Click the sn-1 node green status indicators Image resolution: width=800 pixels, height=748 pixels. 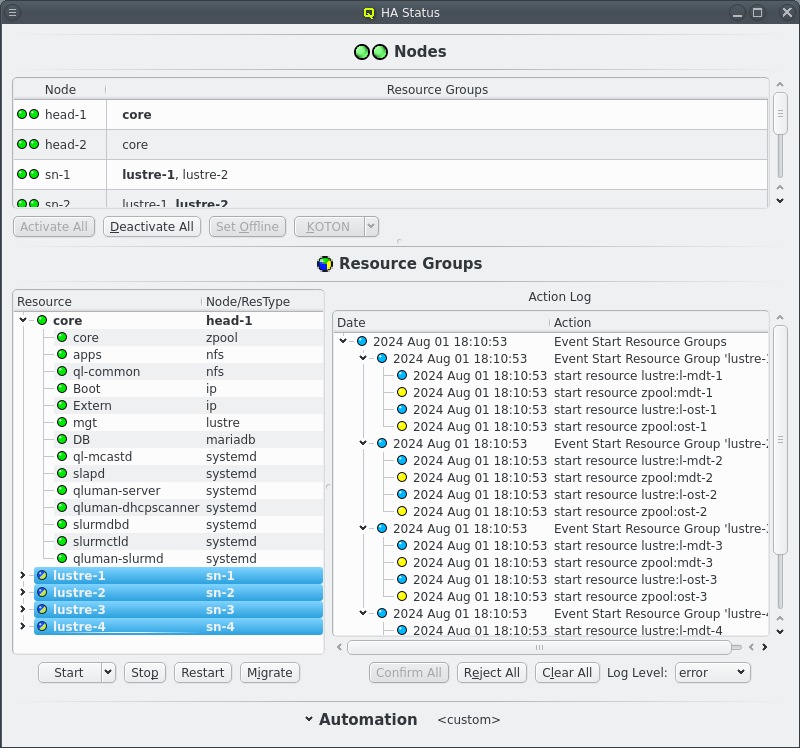[x=28, y=174]
